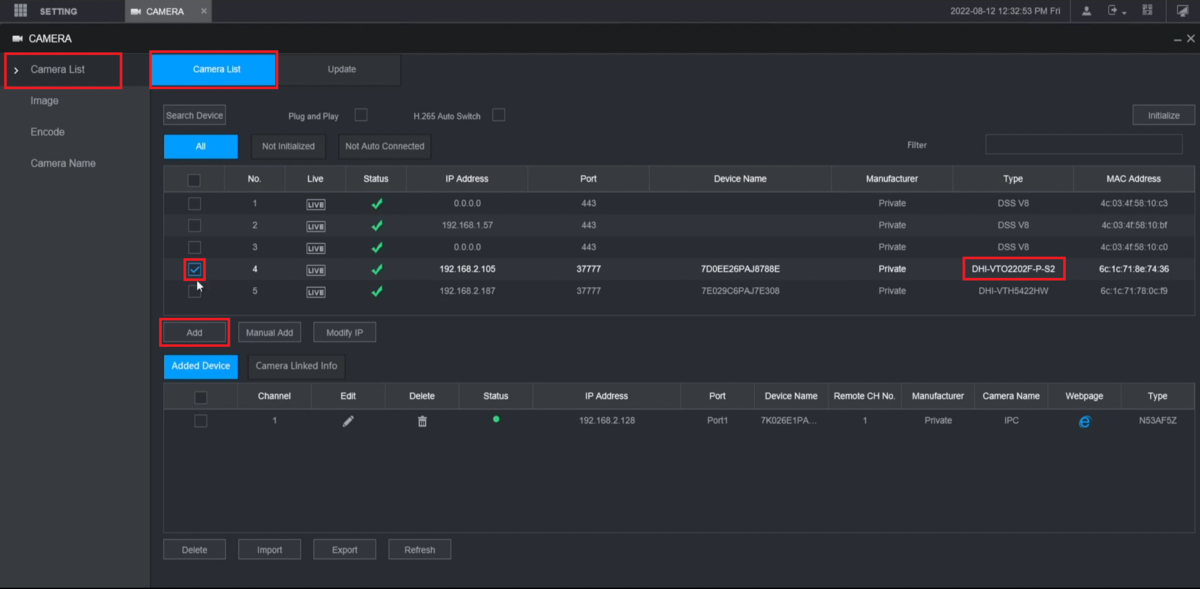The width and height of the screenshot is (1200, 589).
Task: Click the user account icon
Action: click(1086, 11)
